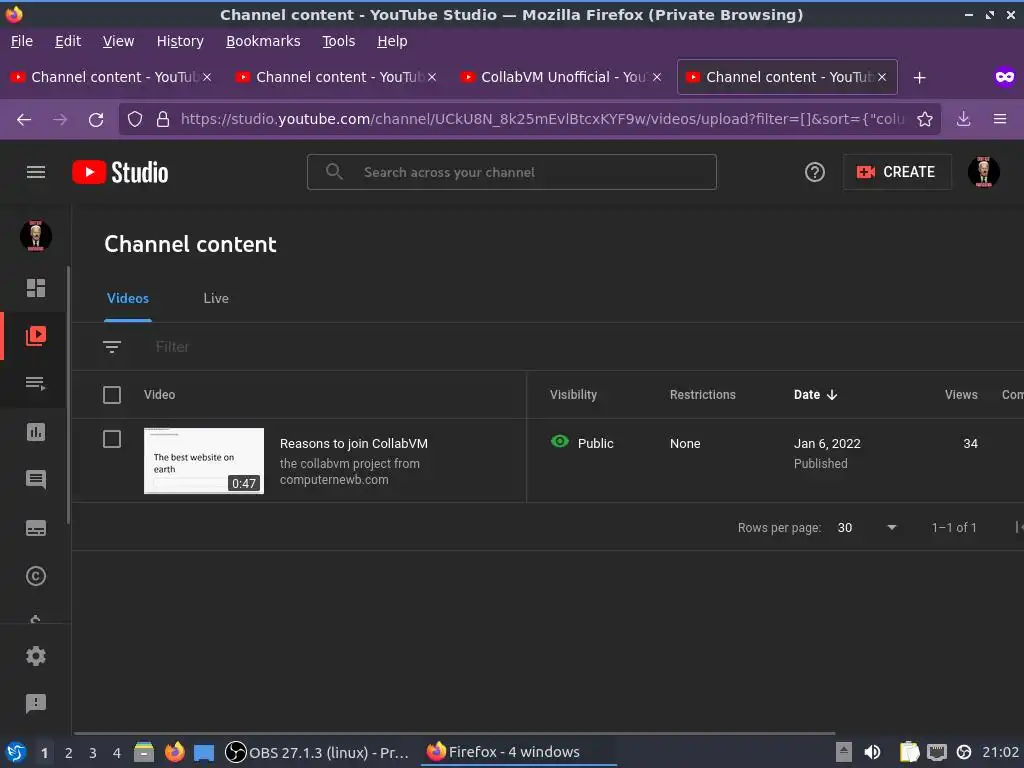Open the OBS 27.1.3 taskbar entry
The image size is (1024, 768).
(317, 752)
